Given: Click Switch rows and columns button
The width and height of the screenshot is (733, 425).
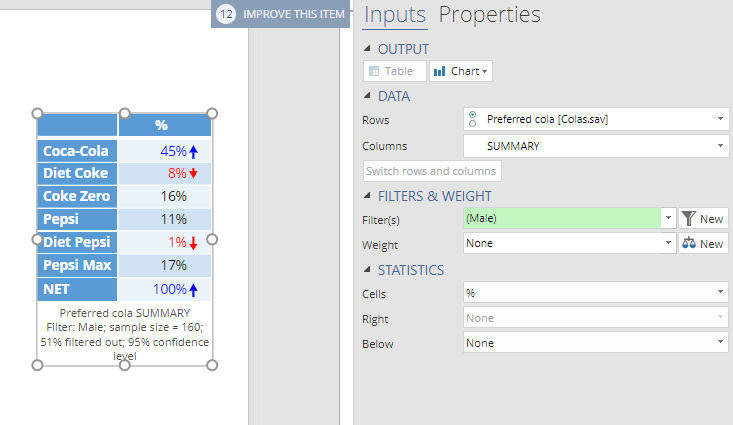Looking at the screenshot, I should pyautogui.click(x=432, y=171).
